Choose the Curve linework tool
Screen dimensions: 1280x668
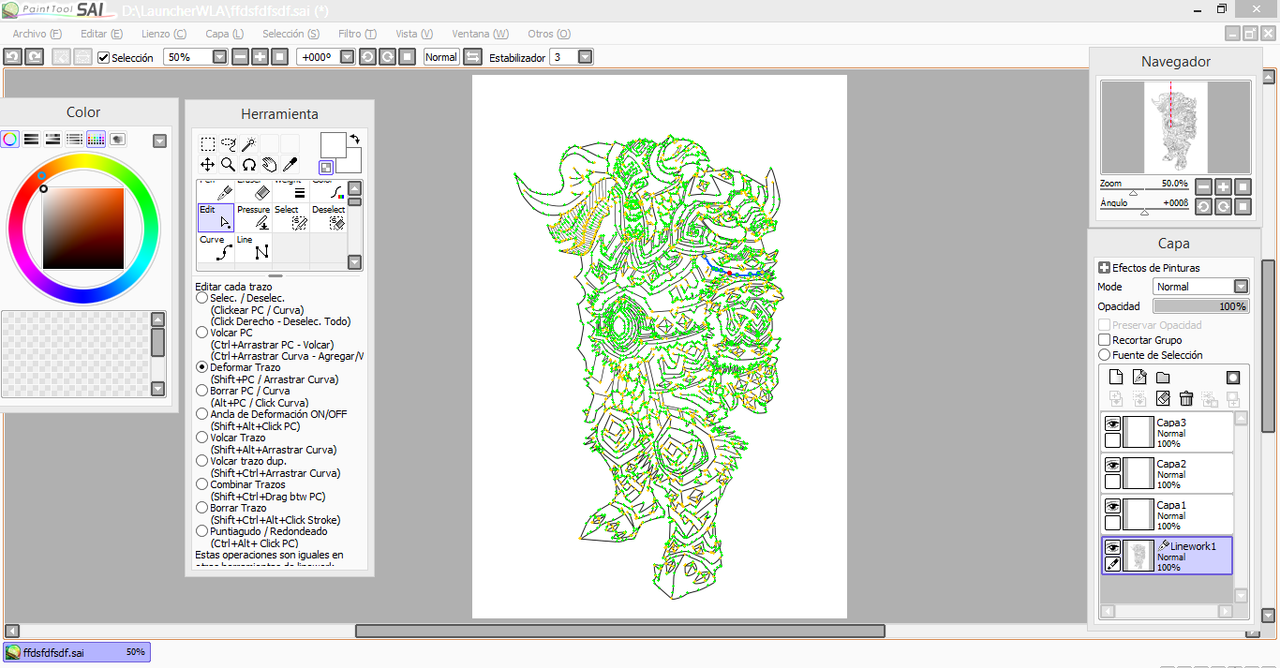point(216,247)
